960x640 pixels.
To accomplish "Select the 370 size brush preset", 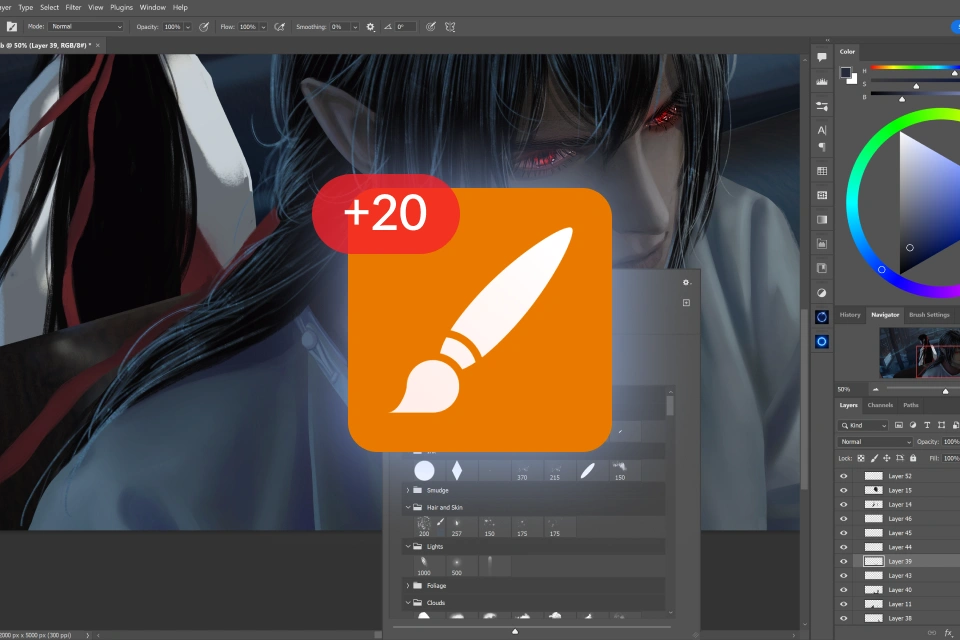I will (522, 470).
